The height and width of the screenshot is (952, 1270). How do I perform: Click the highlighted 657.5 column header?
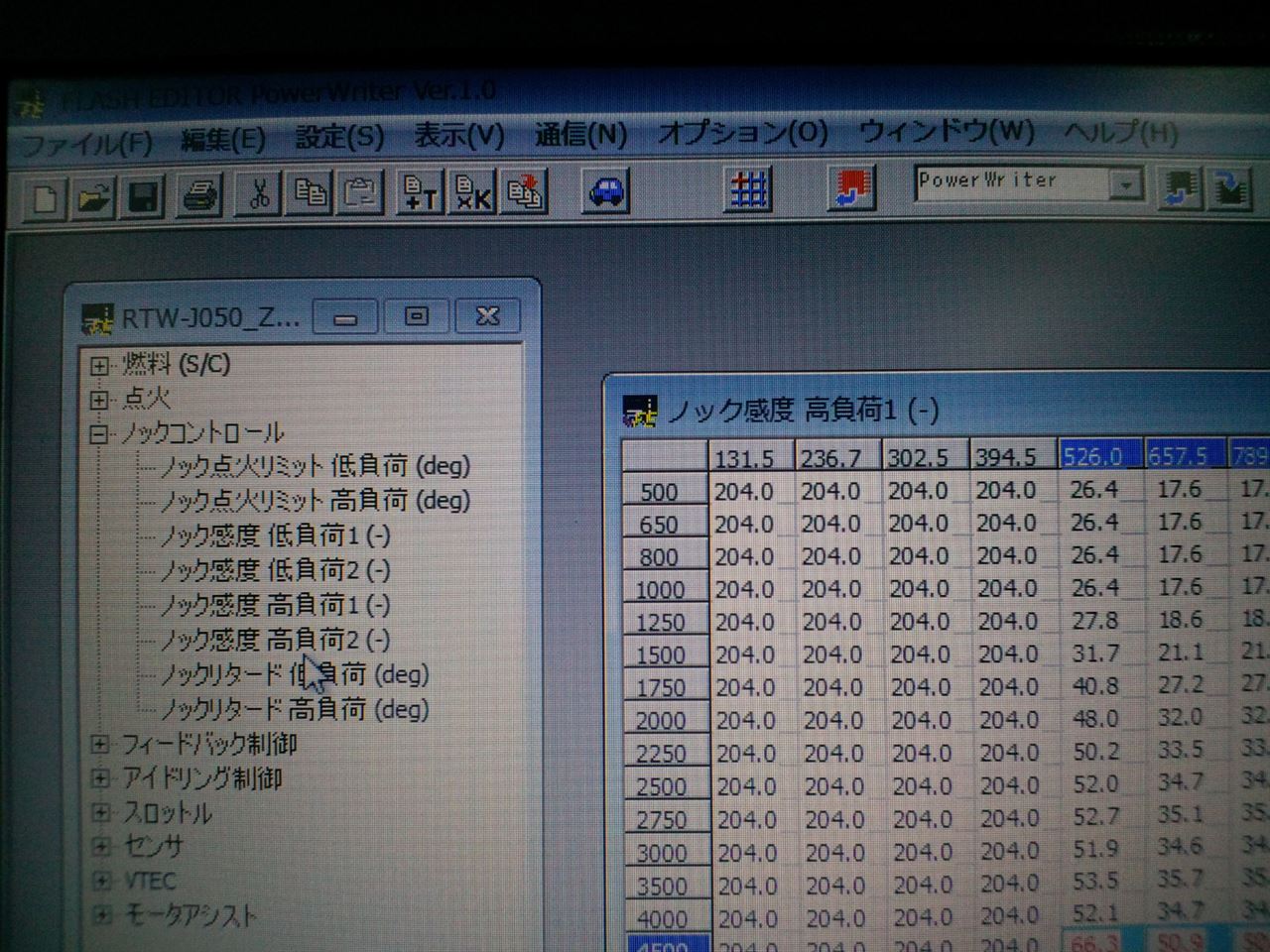click(1186, 454)
